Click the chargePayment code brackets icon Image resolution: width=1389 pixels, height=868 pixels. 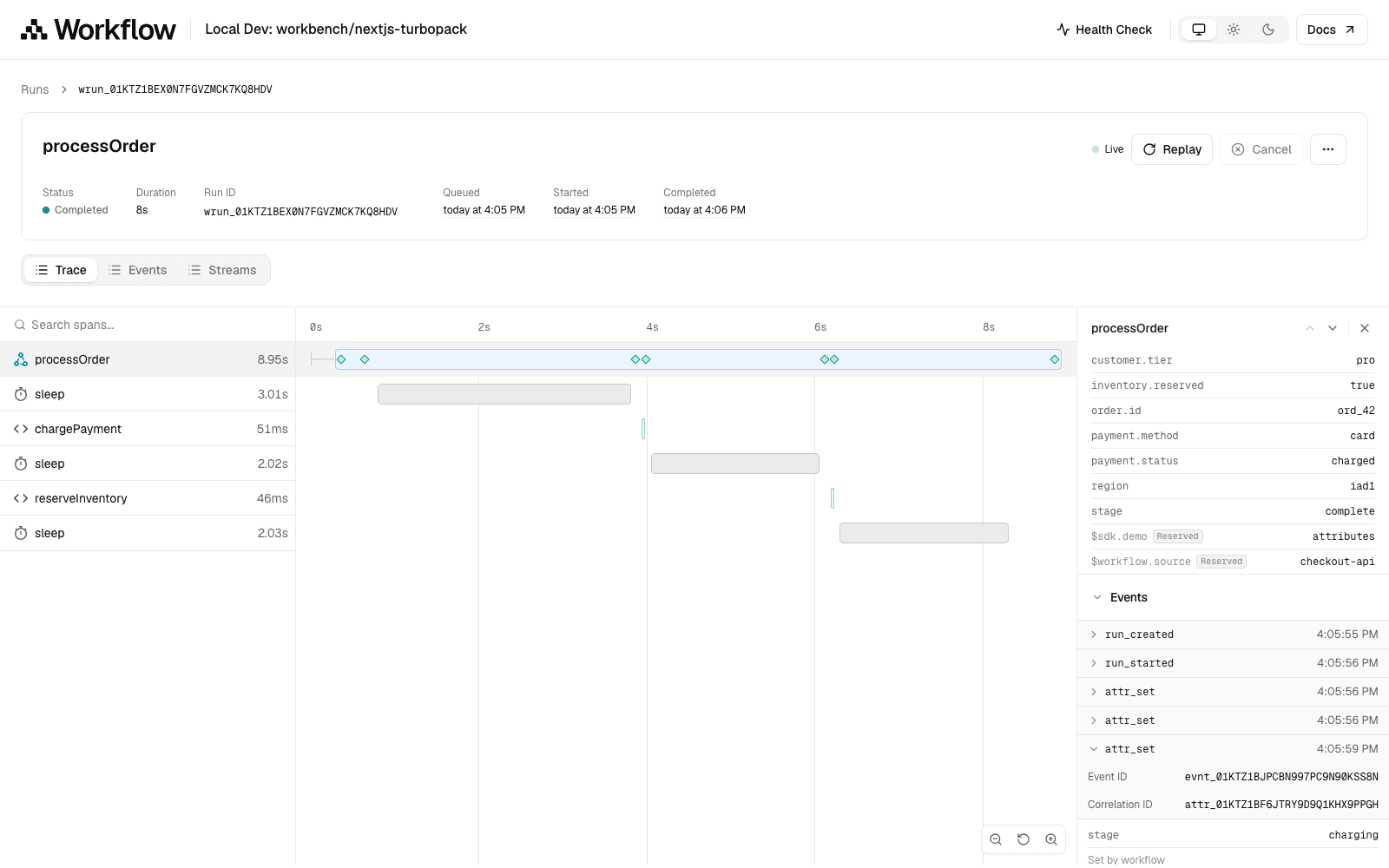[21, 429]
